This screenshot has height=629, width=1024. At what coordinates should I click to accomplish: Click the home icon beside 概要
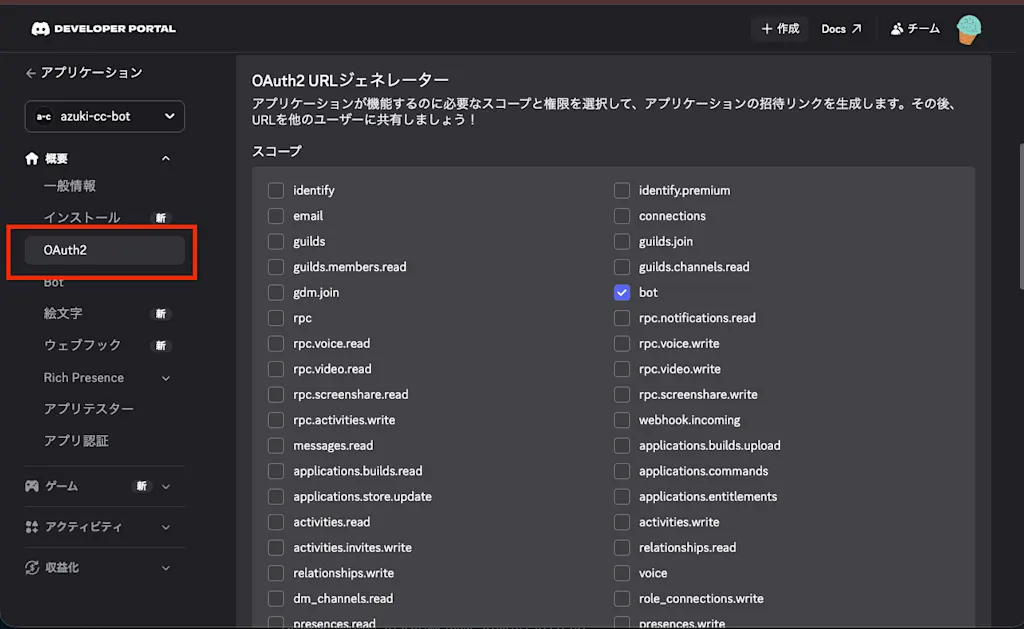click(x=31, y=158)
